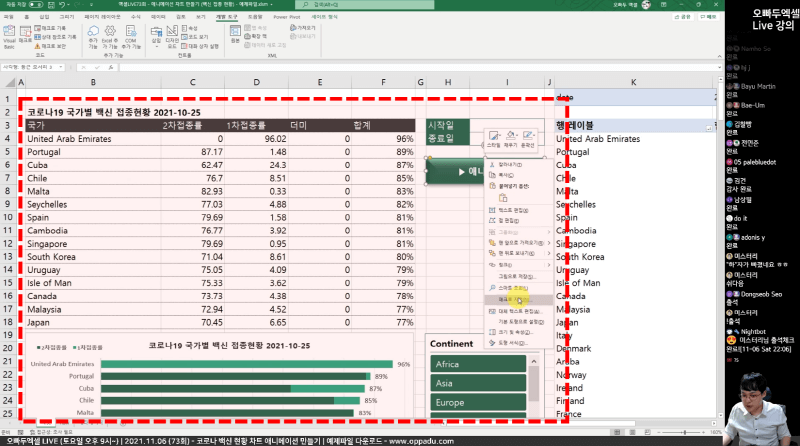Toggle Design Mode (디자인 모드)
Screen dimensions: 800x446
pyautogui.click(x=172, y=36)
